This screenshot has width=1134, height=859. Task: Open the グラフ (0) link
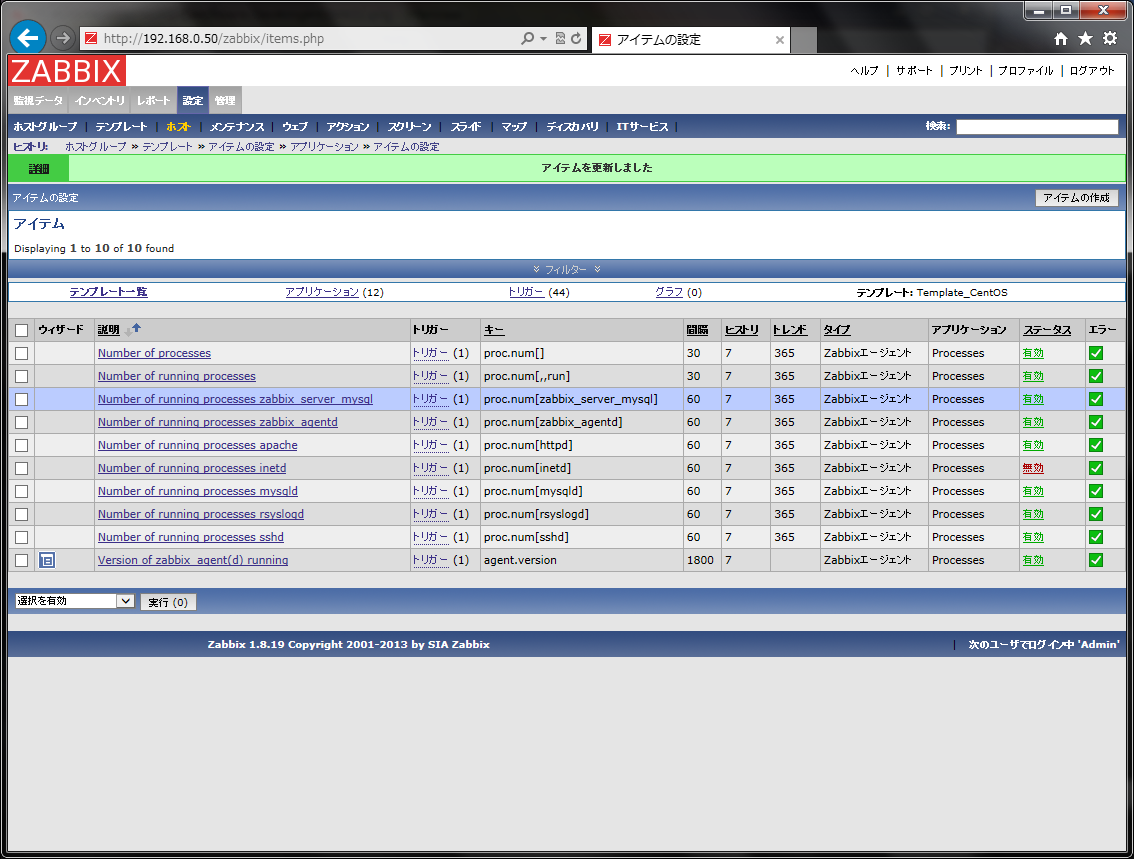pos(669,292)
